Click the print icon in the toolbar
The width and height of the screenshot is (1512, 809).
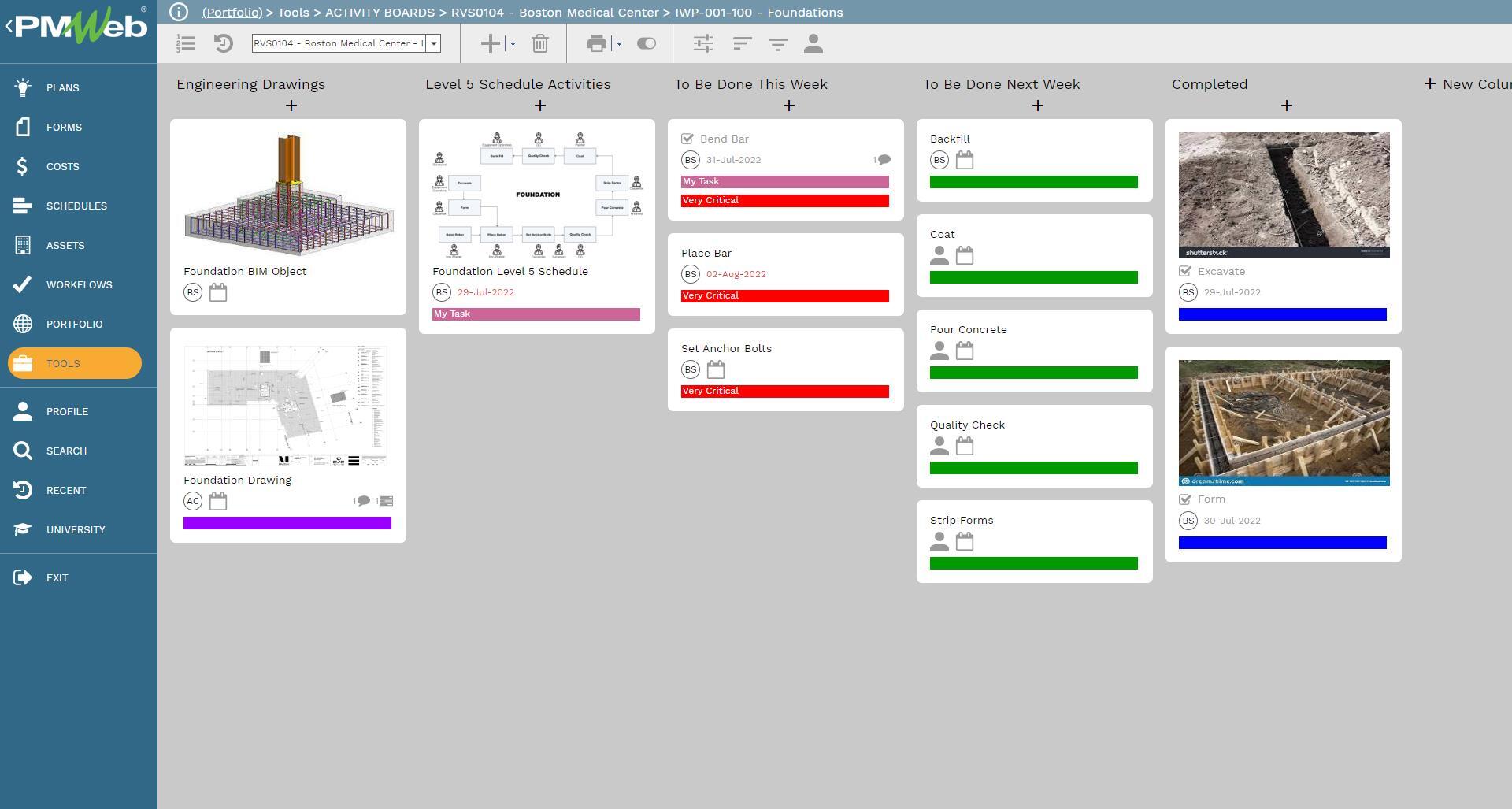tap(596, 43)
